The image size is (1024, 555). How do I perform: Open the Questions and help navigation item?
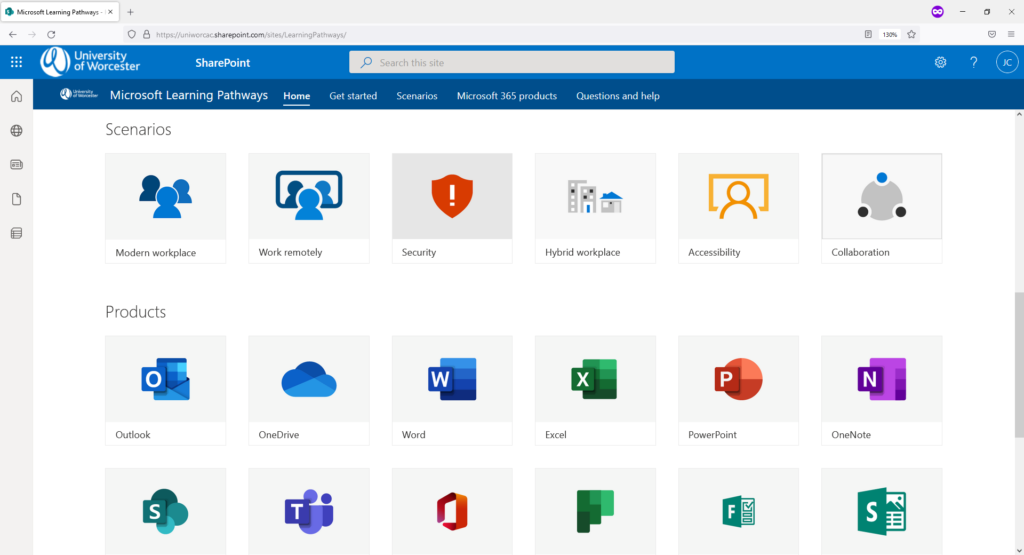point(618,96)
